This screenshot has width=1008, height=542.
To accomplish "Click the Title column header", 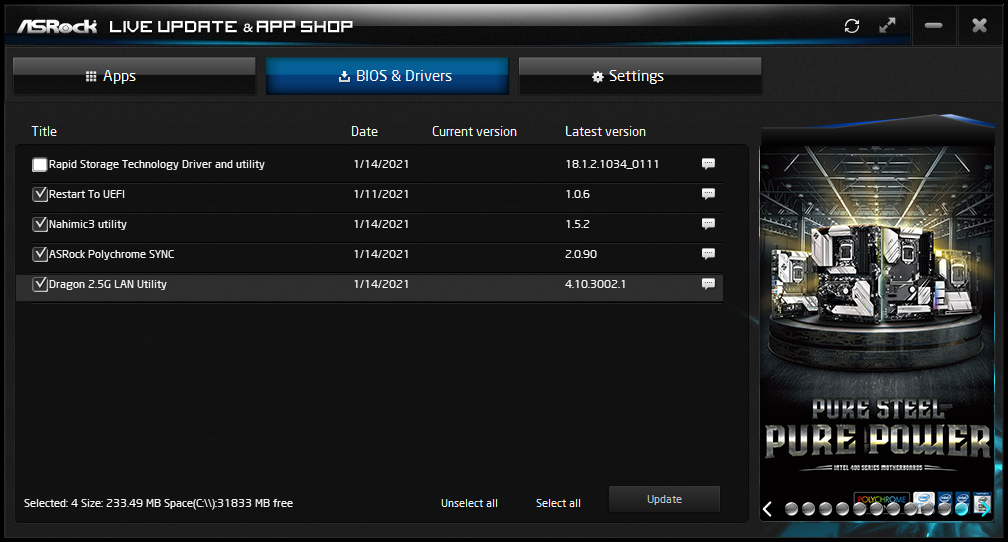I will (x=44, y=131).
